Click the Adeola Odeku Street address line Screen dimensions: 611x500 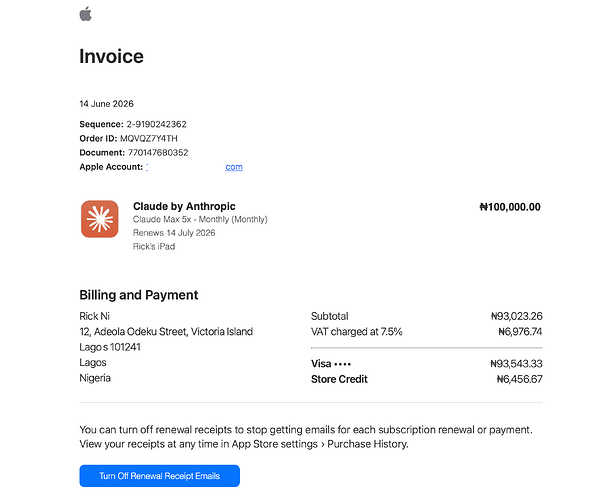coord(166,332)
